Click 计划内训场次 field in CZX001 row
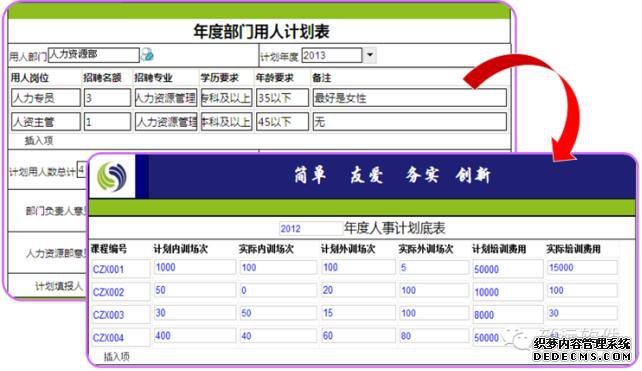This screenshot has width=642, height=371. (194, 267)
